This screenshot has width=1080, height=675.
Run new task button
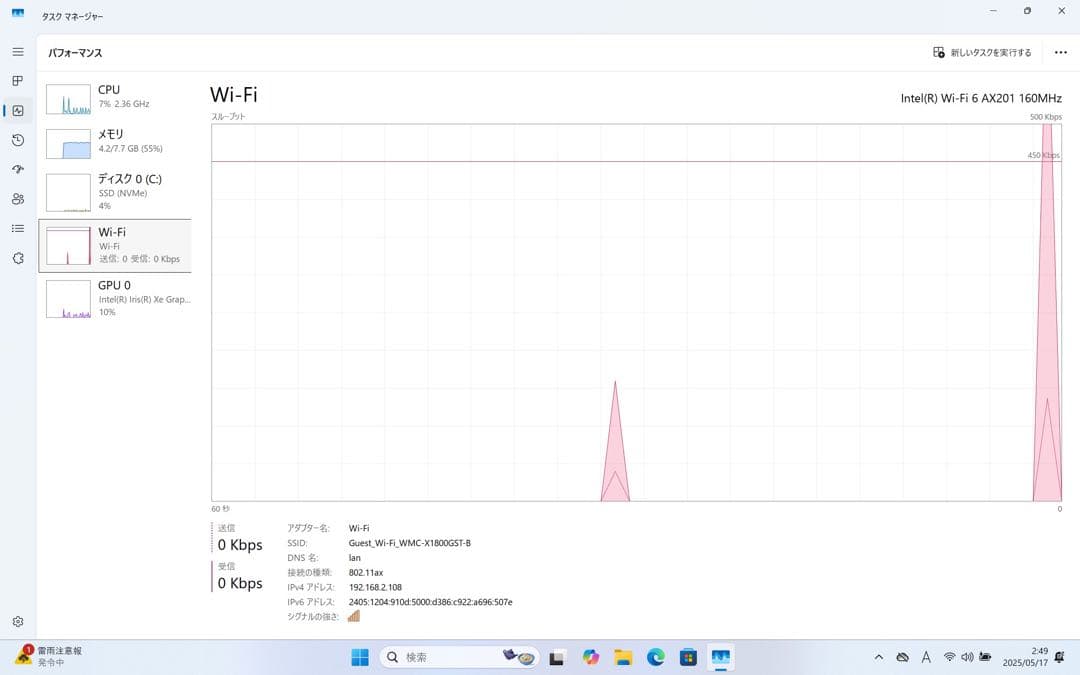982,52
